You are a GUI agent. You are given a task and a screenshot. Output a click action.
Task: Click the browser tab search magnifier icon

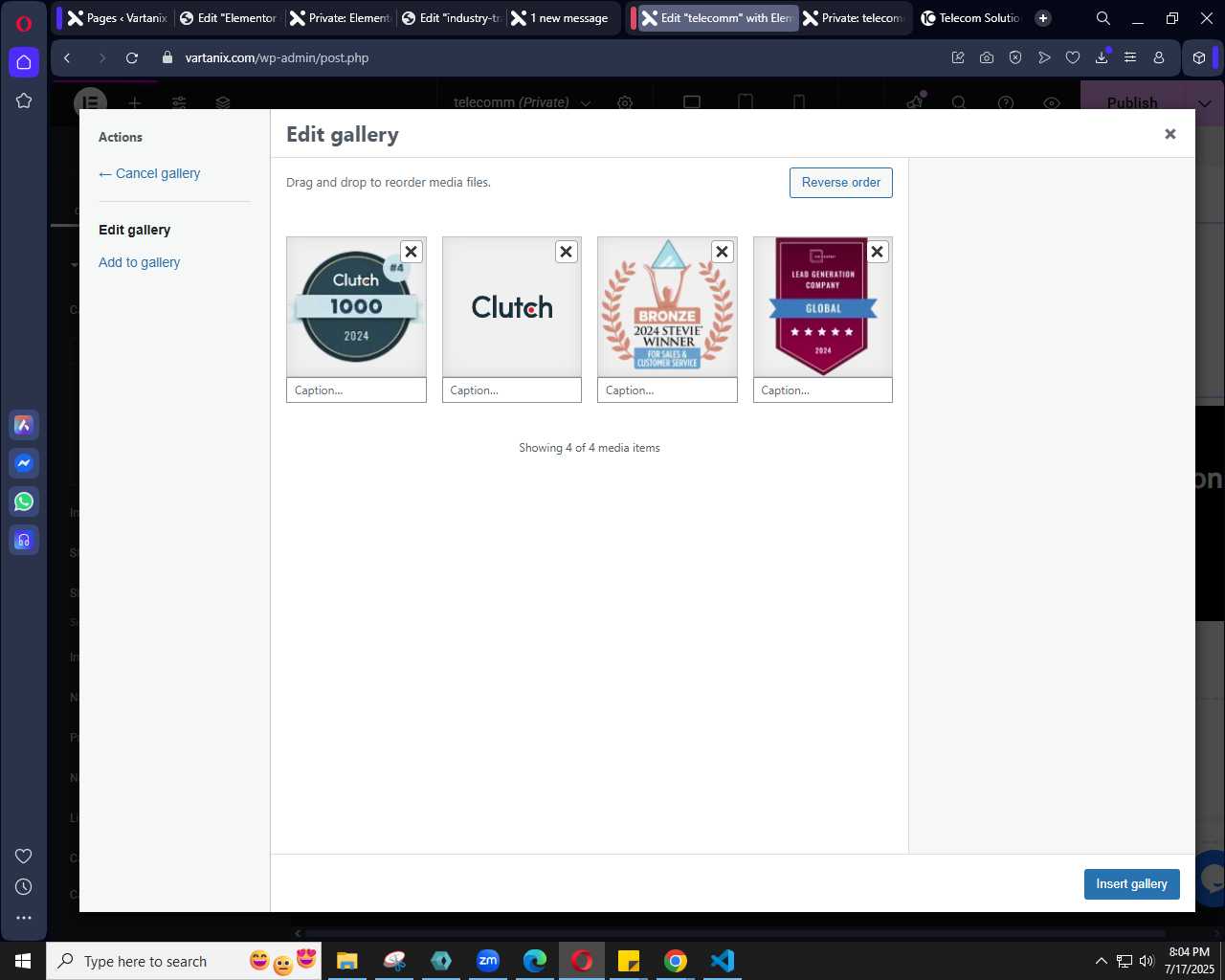(x=1103, y=17)
